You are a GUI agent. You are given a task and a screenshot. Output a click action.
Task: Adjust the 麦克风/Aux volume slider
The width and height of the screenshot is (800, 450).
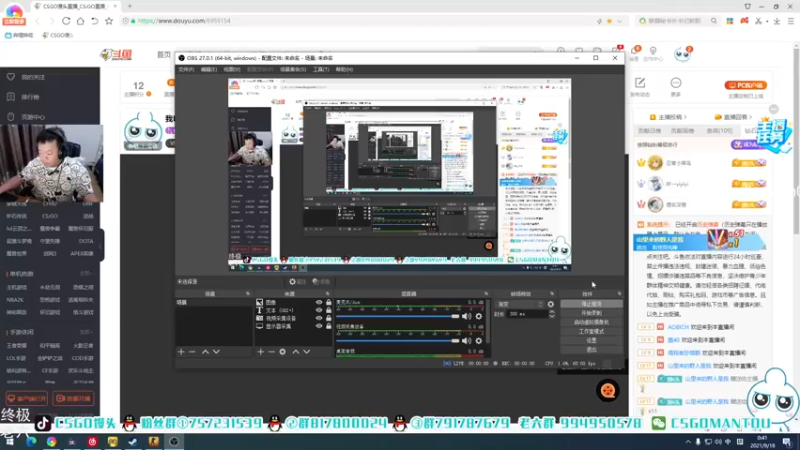point(398,316)
